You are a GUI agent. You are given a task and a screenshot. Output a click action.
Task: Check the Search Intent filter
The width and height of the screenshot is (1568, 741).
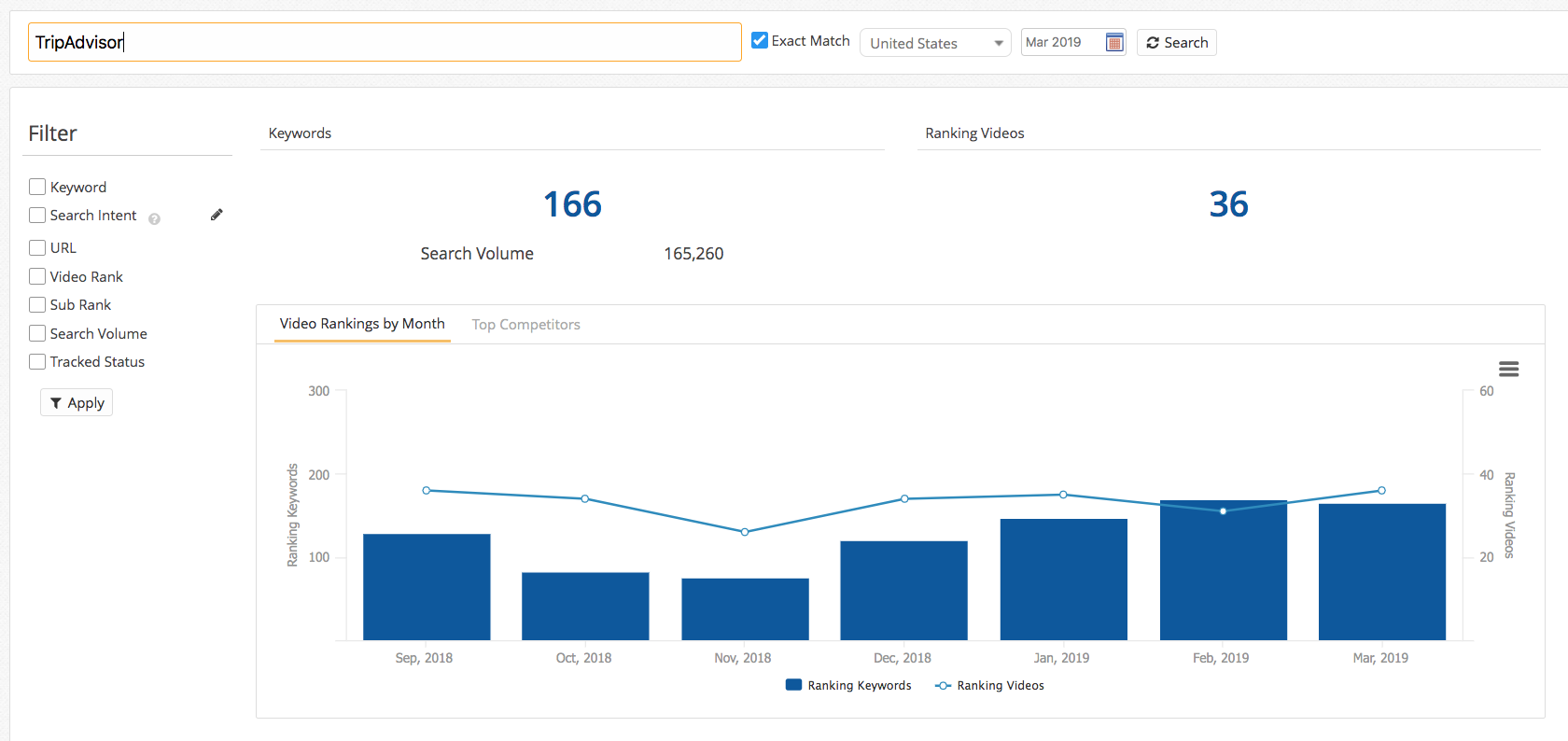click(37, 216)
